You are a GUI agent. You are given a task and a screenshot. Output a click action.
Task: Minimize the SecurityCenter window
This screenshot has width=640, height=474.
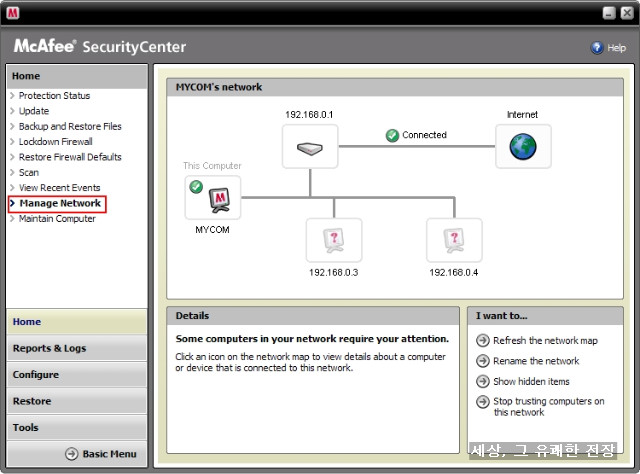point(609,13)
